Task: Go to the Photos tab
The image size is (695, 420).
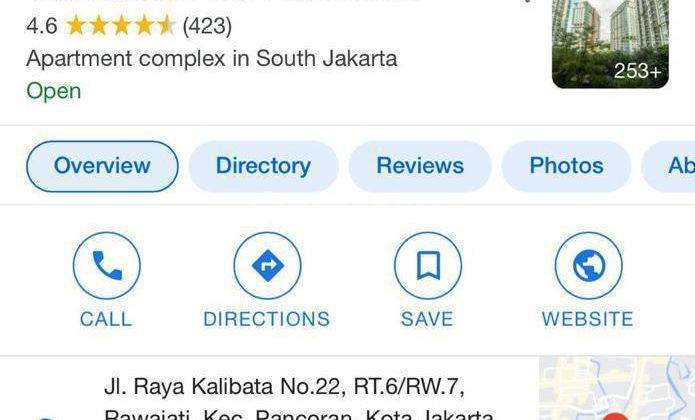Action: [566, 166]
